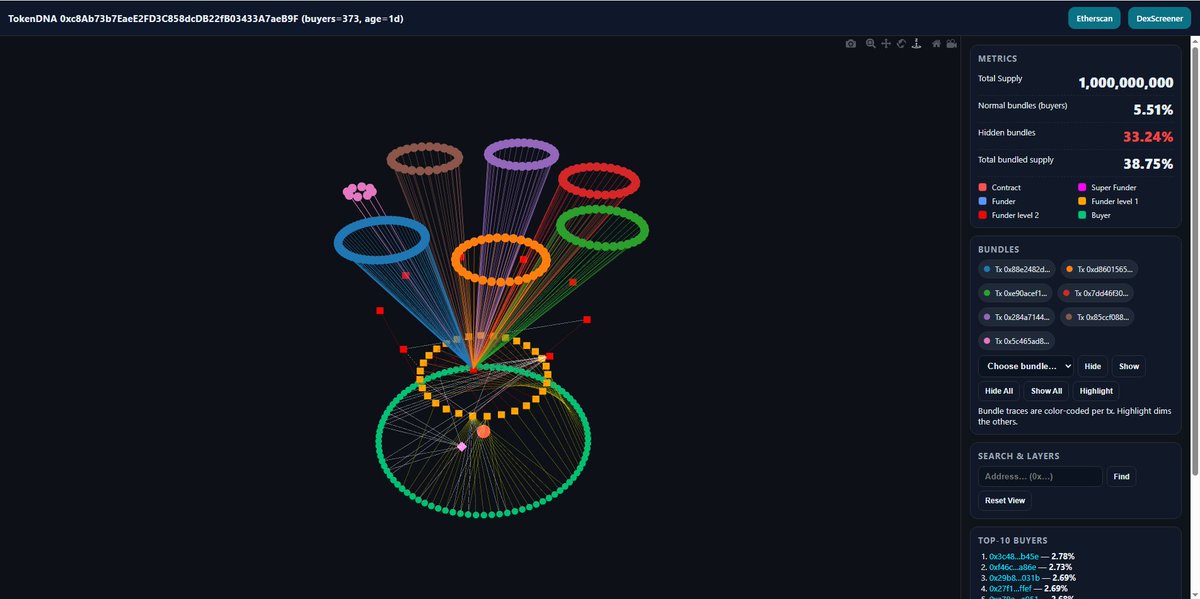Open the Choose bundle dropdown

pos(1025,366)
